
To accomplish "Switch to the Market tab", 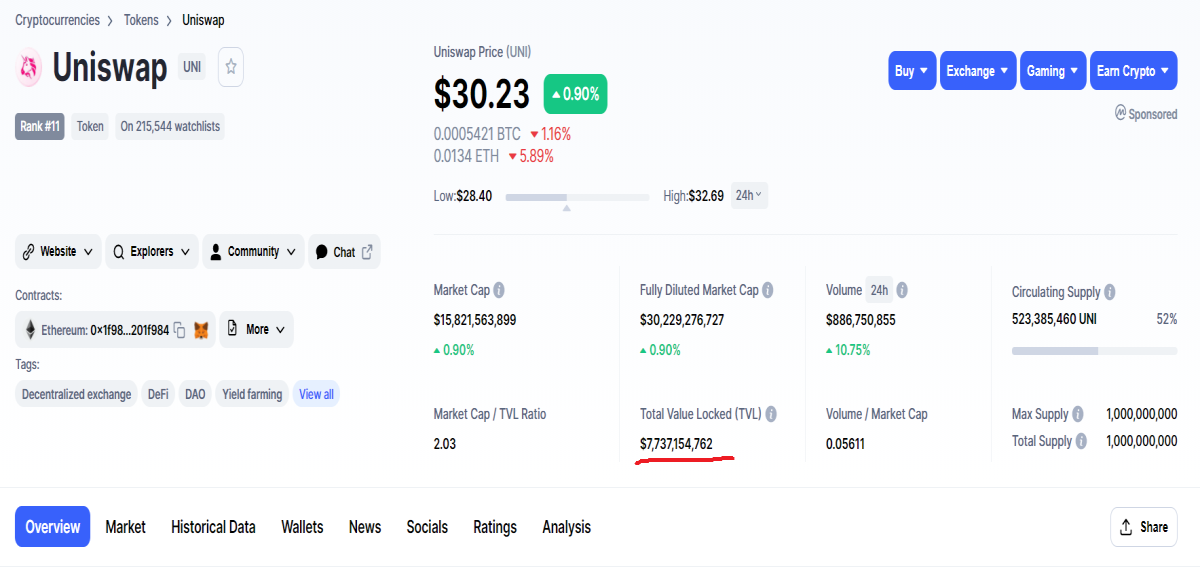I will pyautogui.click(x=126, y=527).
